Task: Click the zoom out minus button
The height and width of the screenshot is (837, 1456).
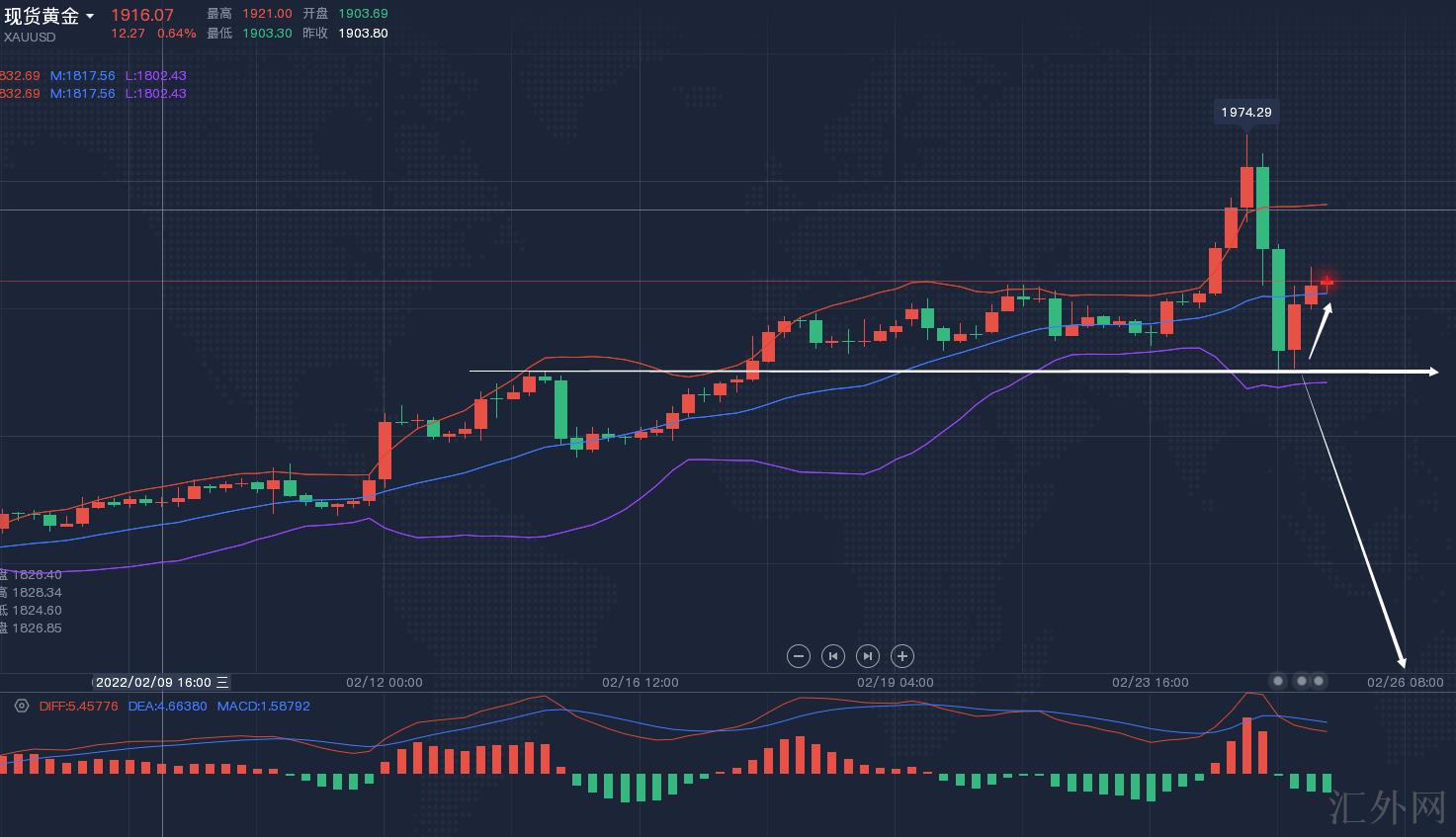Action: click(799, 656)
